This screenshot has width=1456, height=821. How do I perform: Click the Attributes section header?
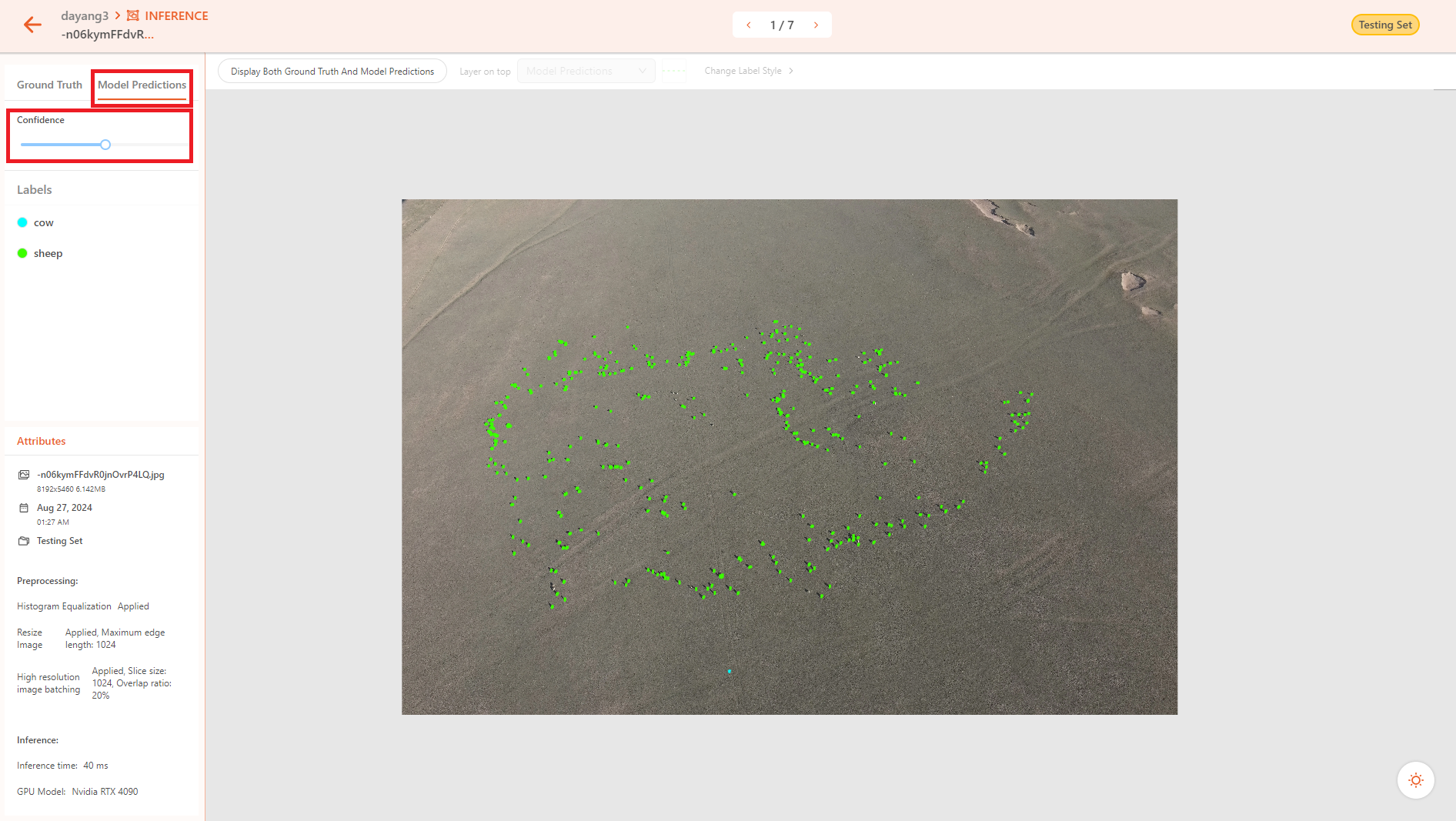(42, 441)
